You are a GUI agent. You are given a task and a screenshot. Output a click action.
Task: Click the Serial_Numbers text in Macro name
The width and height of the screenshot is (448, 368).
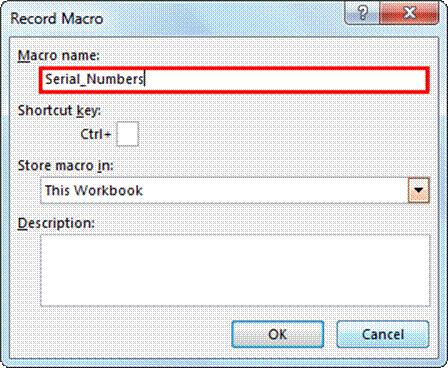(x=94, y=79)
